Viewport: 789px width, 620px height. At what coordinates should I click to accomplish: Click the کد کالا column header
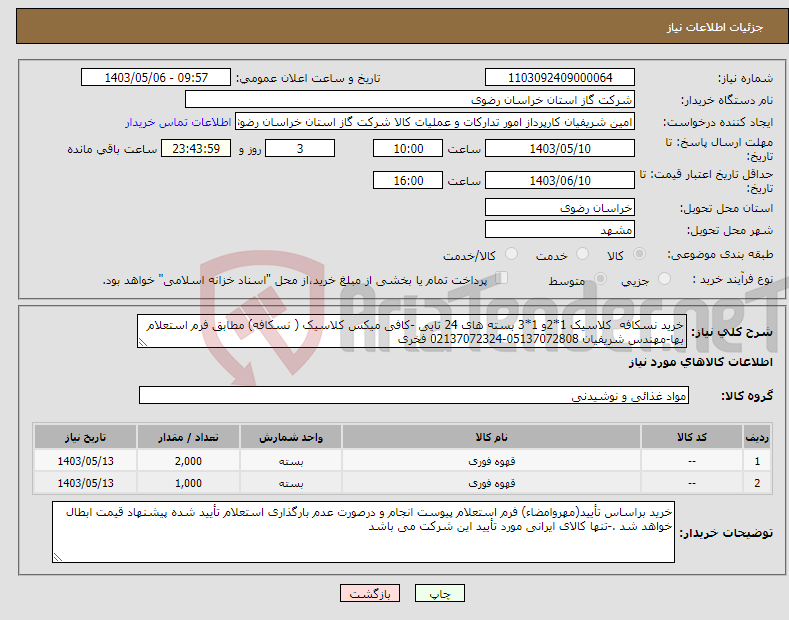[692, 437]
